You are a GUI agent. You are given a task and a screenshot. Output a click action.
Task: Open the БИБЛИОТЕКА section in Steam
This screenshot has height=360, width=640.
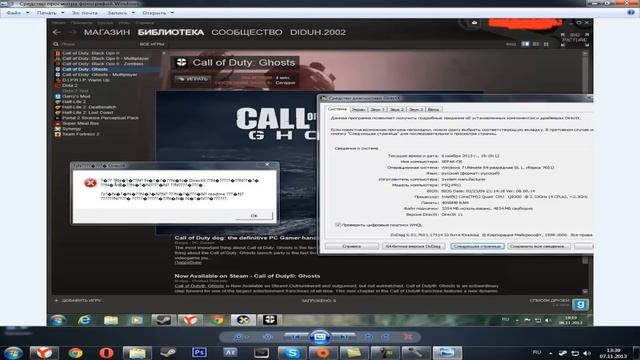click(171, 32)
